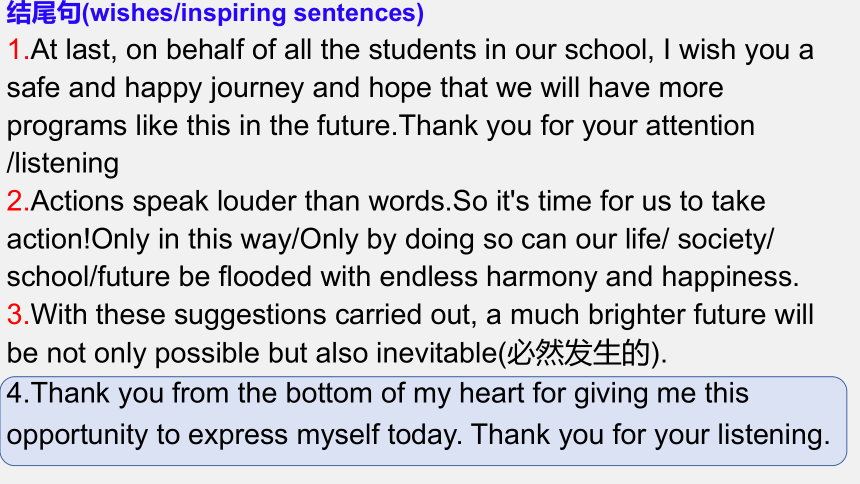Click the word 'attention' in the third line
The width and height of the screenshot is (860, 484).
coord(700,126)
